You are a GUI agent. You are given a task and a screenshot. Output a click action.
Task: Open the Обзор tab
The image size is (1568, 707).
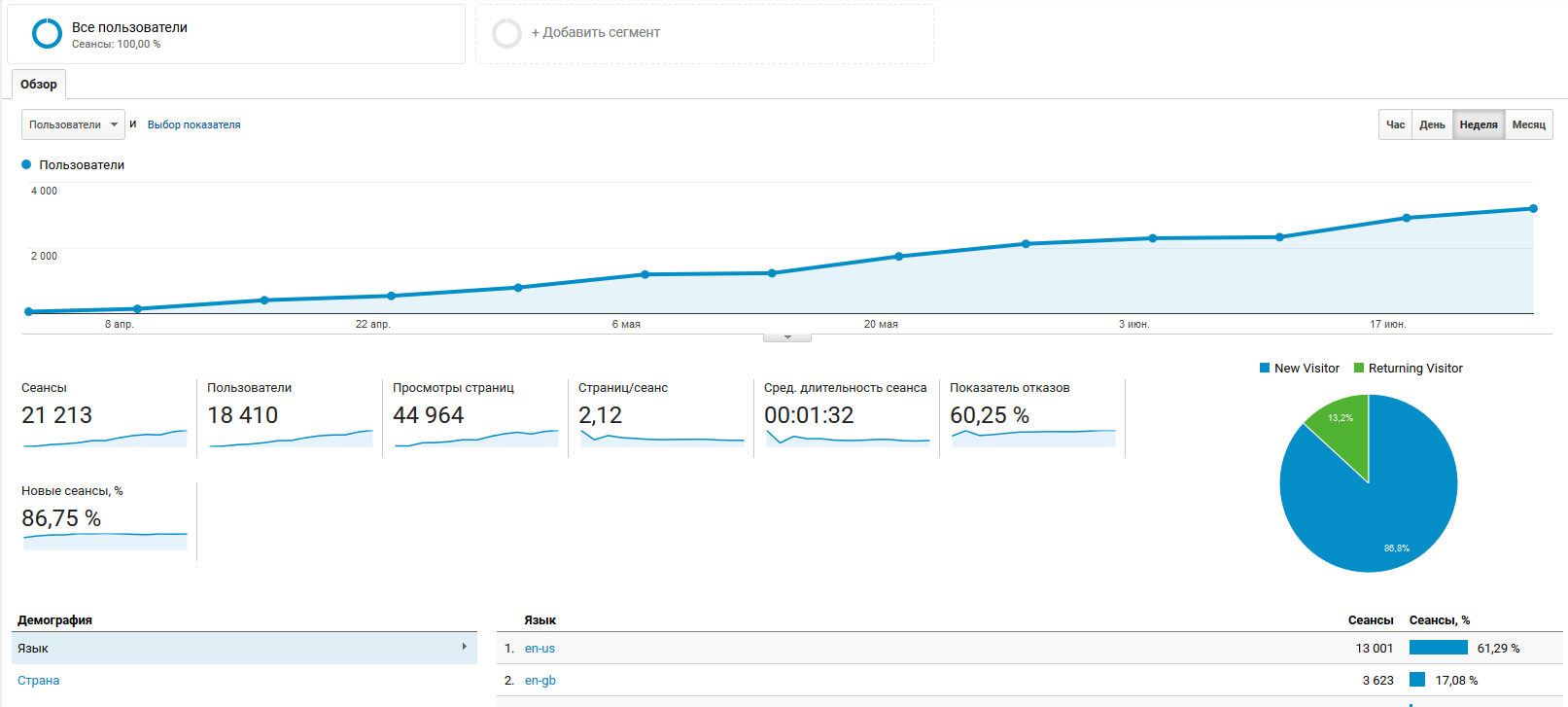[39, 85]
